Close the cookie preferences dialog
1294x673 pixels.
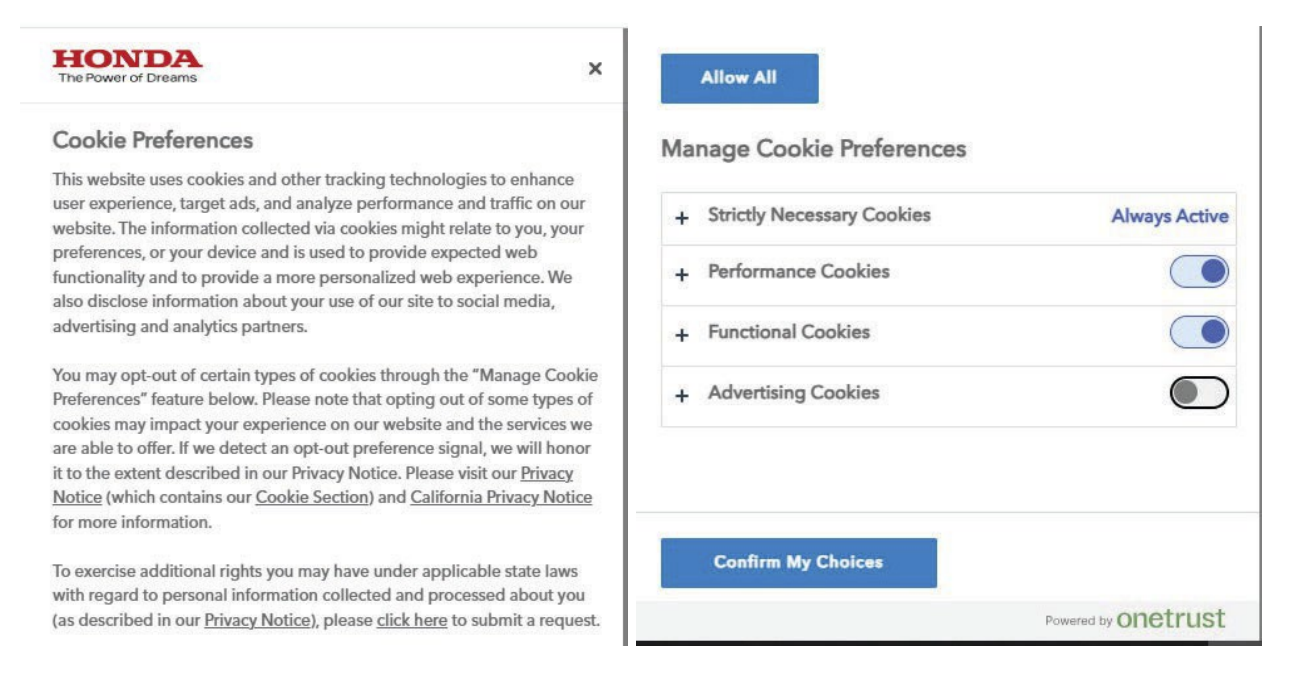(x=595, y=68)
